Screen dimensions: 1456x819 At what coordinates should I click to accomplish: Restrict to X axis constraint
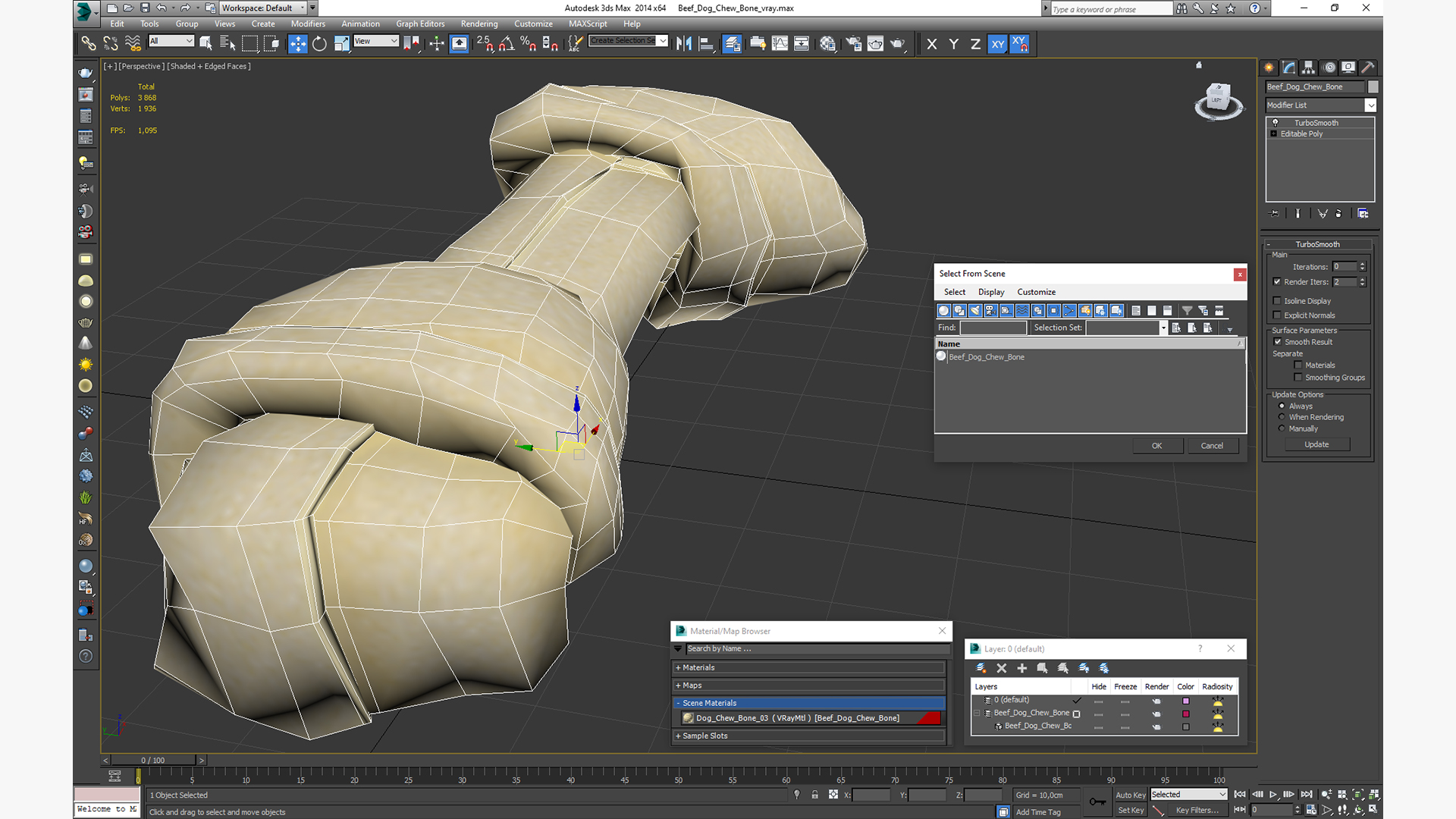point(932,44)
